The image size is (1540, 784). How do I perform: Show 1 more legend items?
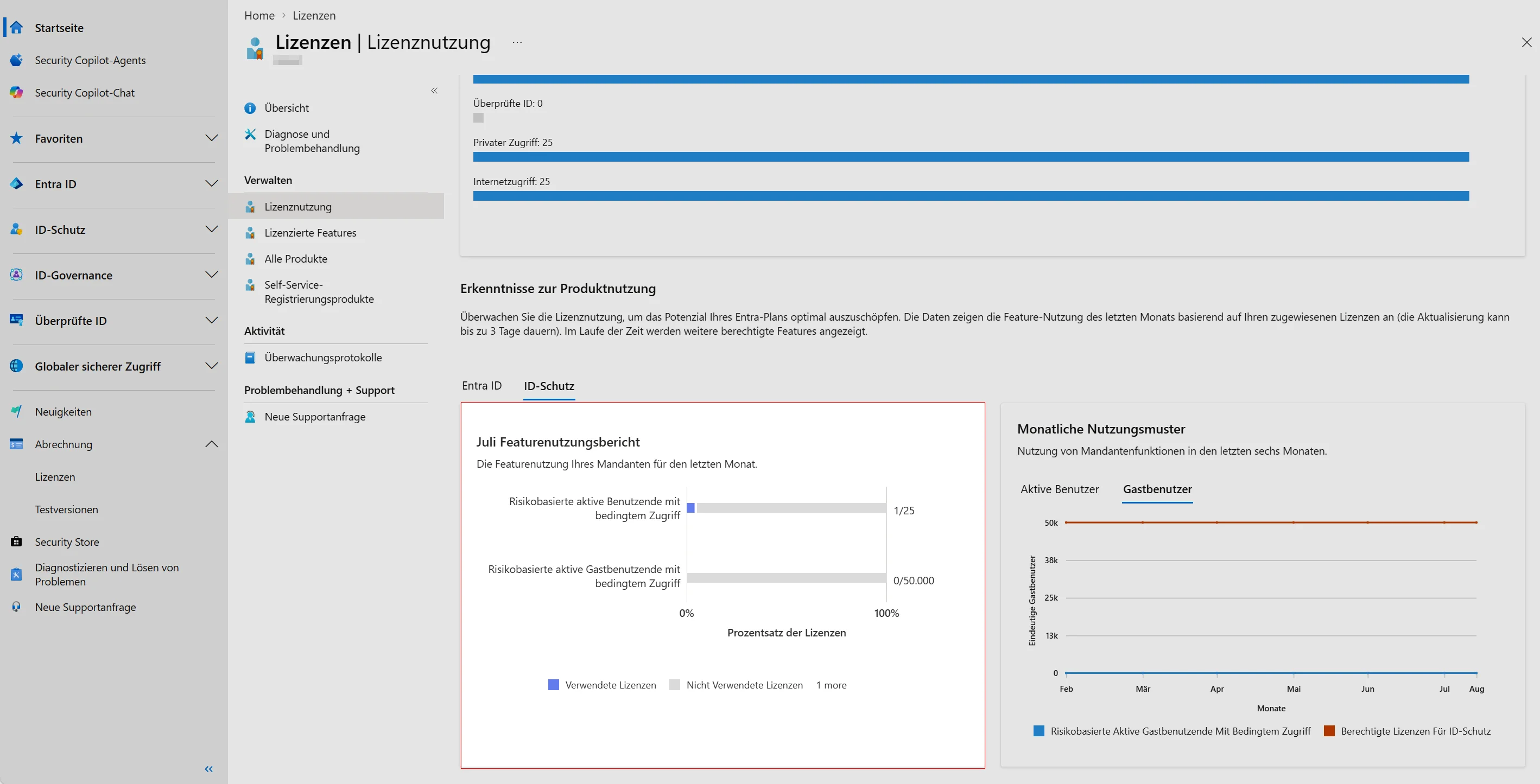[x=832, y=685]
